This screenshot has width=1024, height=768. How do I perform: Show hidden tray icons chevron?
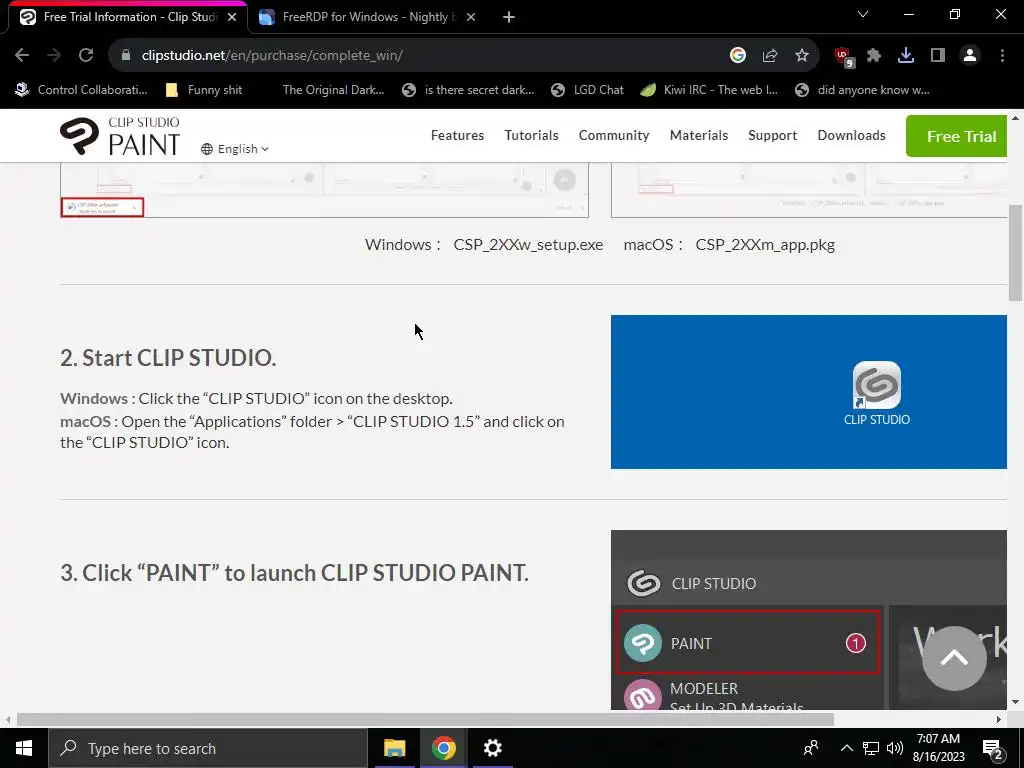coord(846,748)
